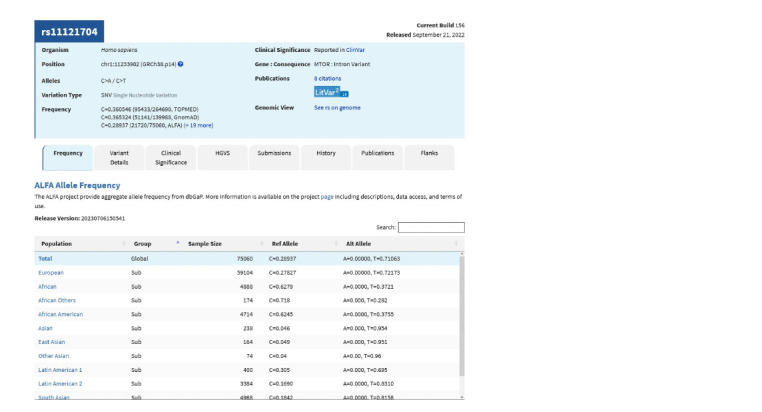Select the Frequency tab
Screen dimensions: 762x412
68,157
